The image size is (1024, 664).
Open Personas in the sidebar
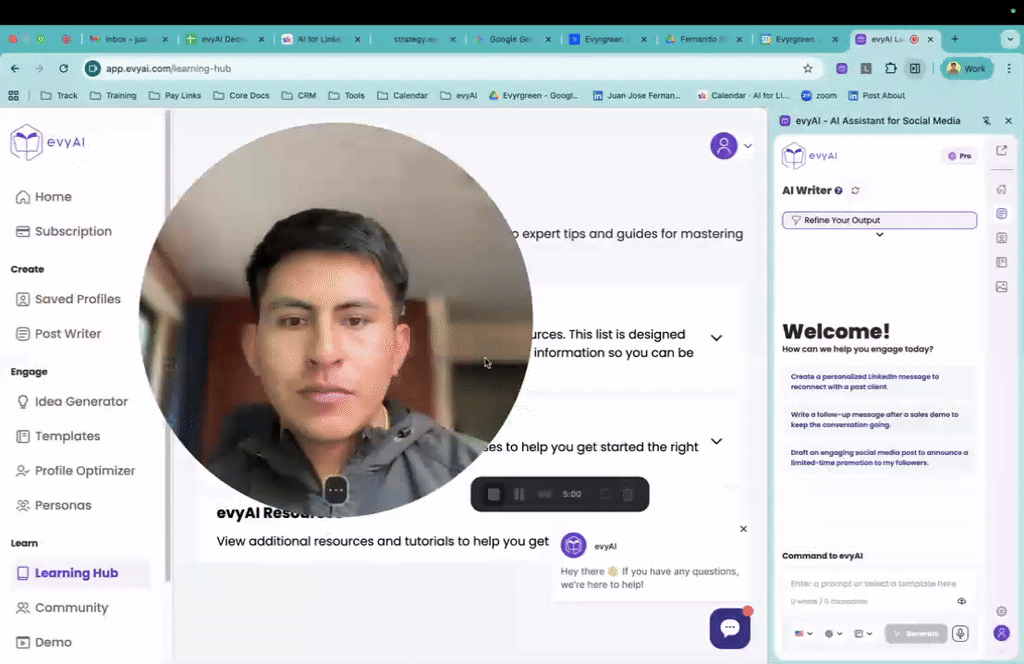(54, 505)
